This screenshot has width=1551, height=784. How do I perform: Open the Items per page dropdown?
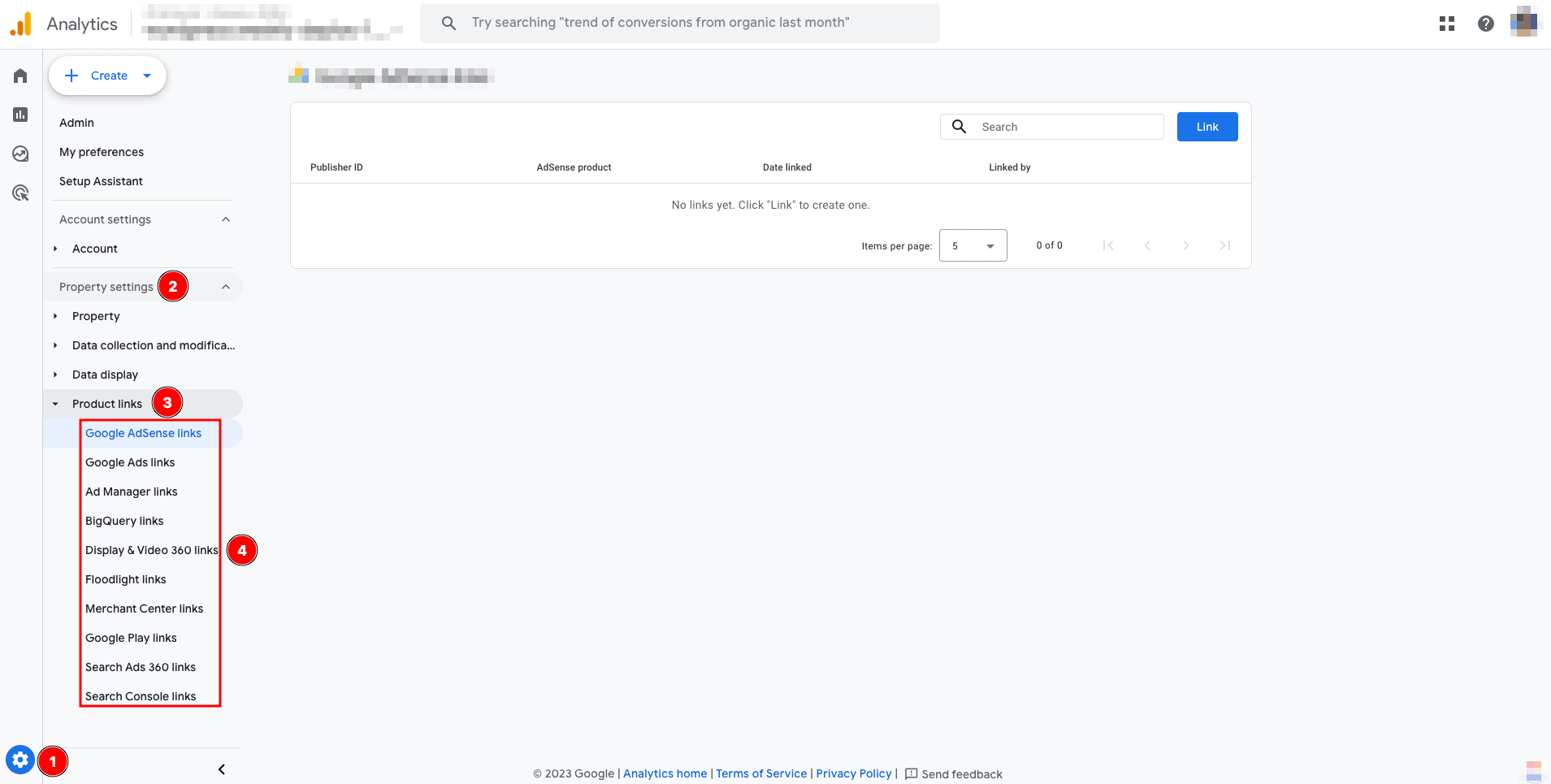(x=973, y=245)
